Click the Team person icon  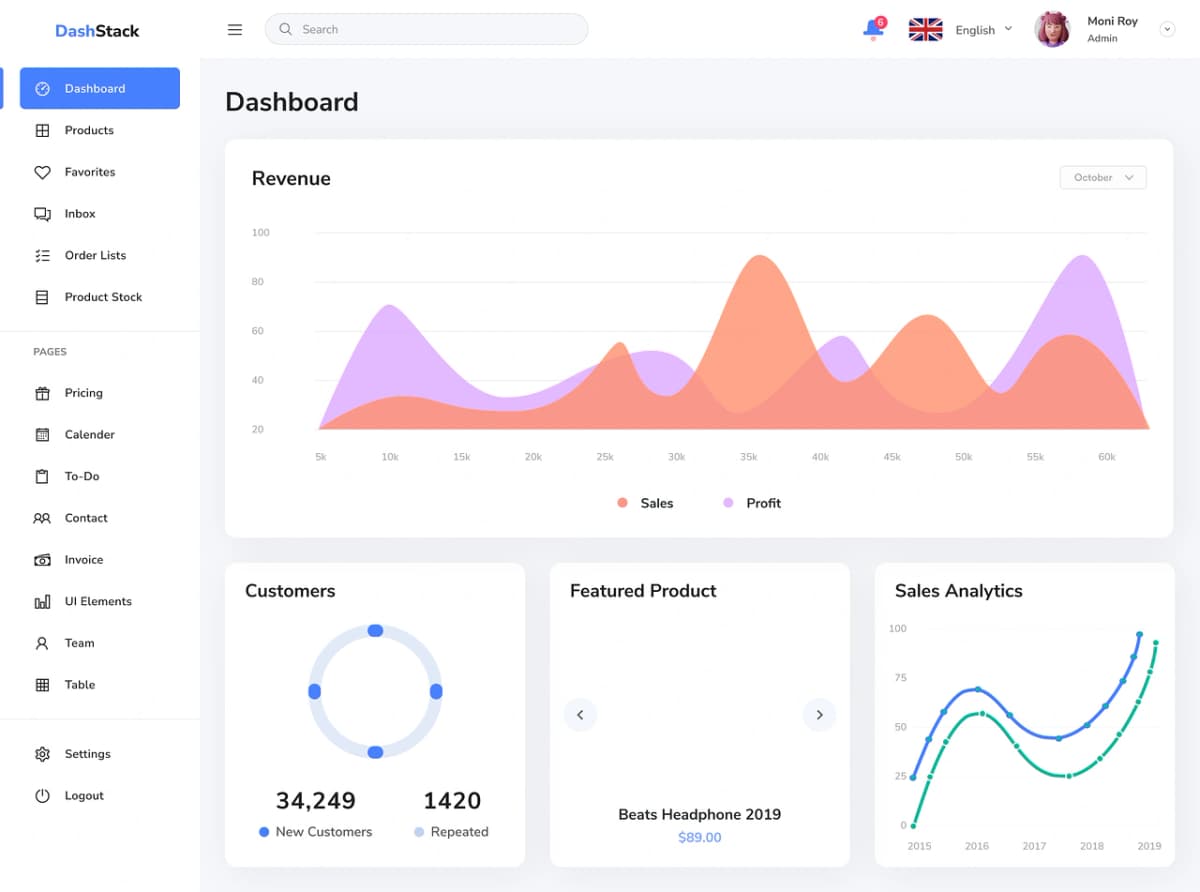[42, 644]
